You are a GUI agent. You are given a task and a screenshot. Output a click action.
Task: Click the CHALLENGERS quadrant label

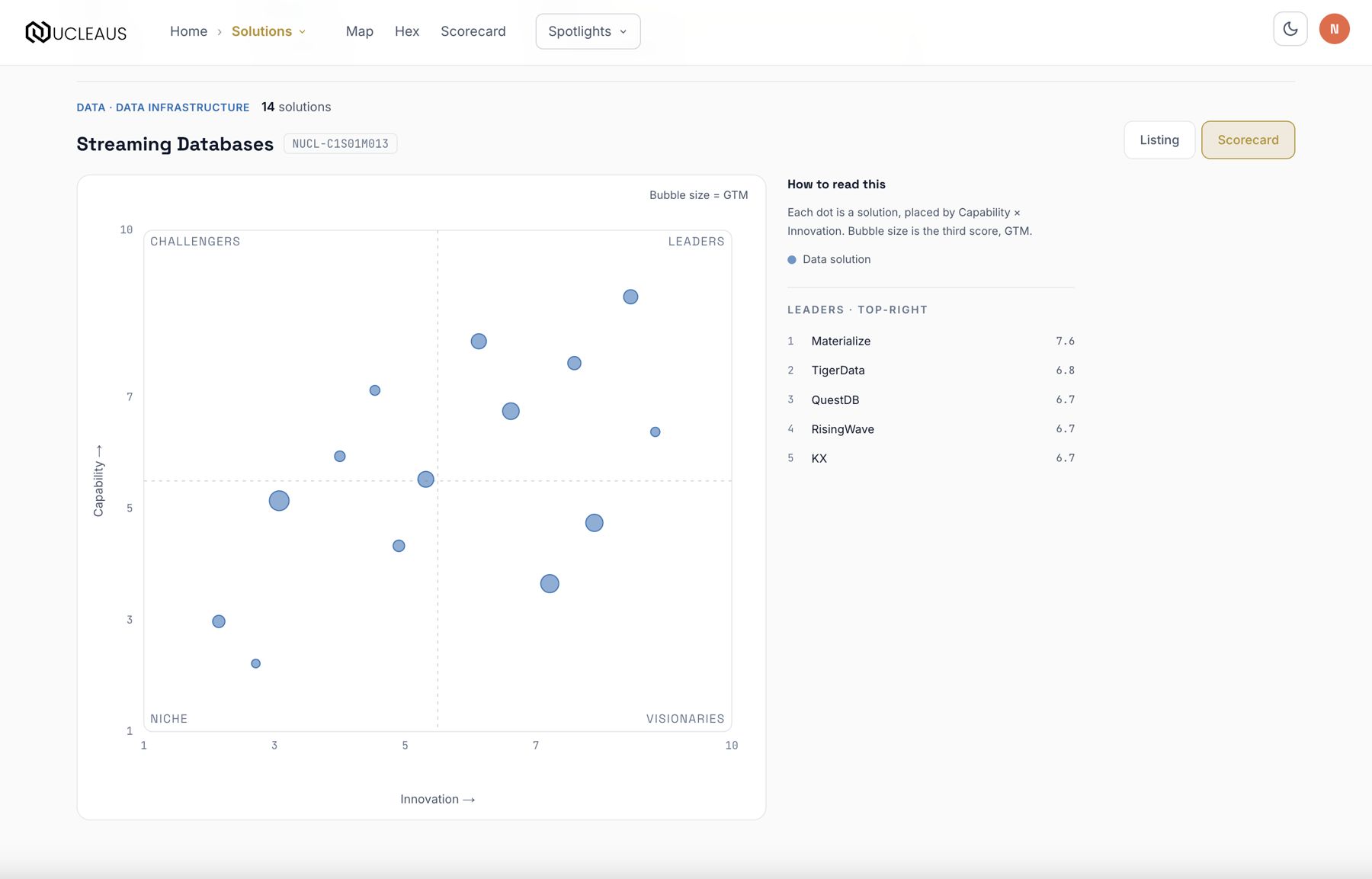195,242
